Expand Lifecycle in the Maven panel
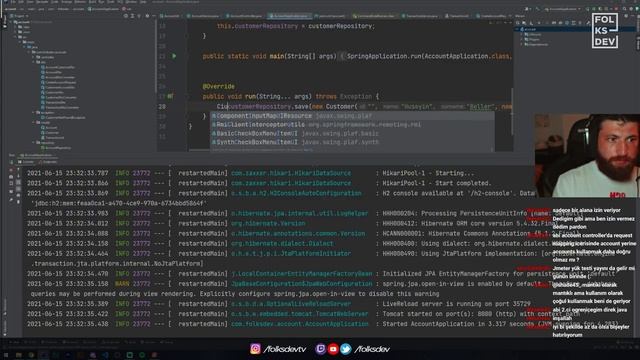640x360 pixels. pyautogui.click(x=522, y=34)
